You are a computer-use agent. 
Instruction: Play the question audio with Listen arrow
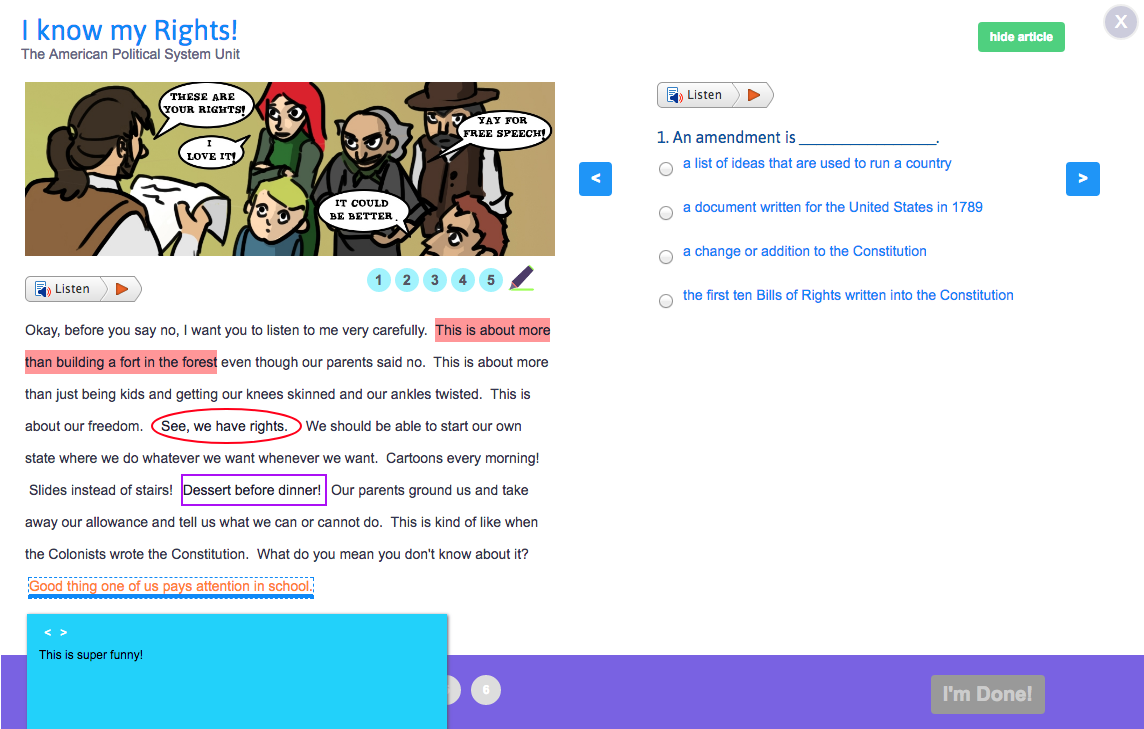tap(755, 95)
